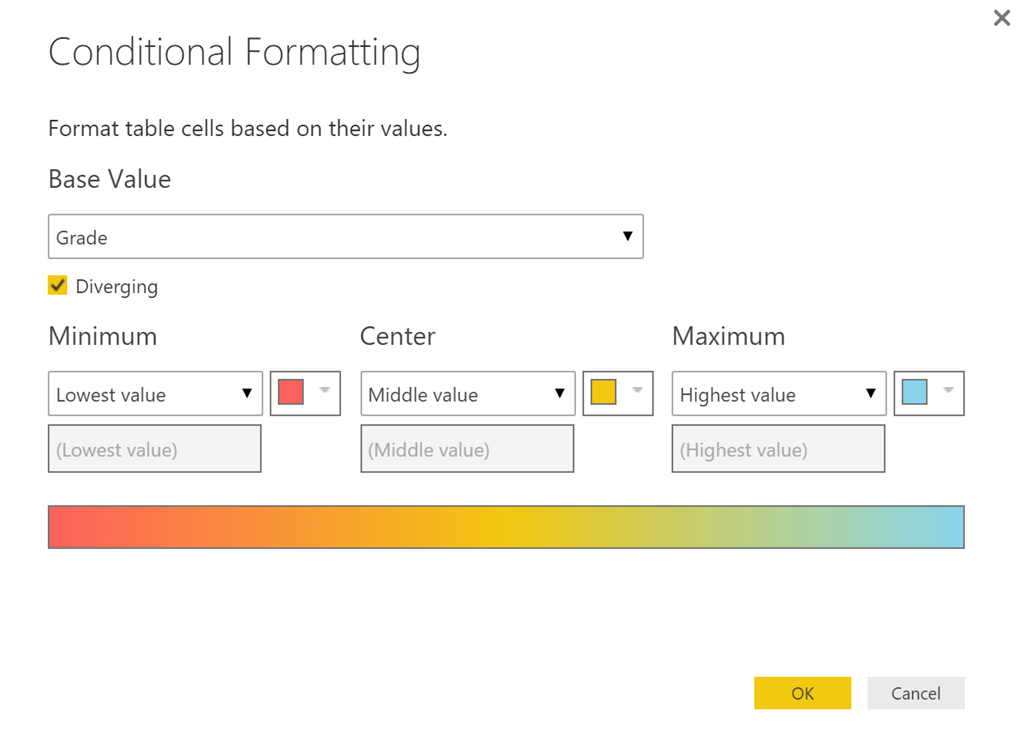
Task: Uncheck the Diverging checkbox
Action: pos(57,285)
